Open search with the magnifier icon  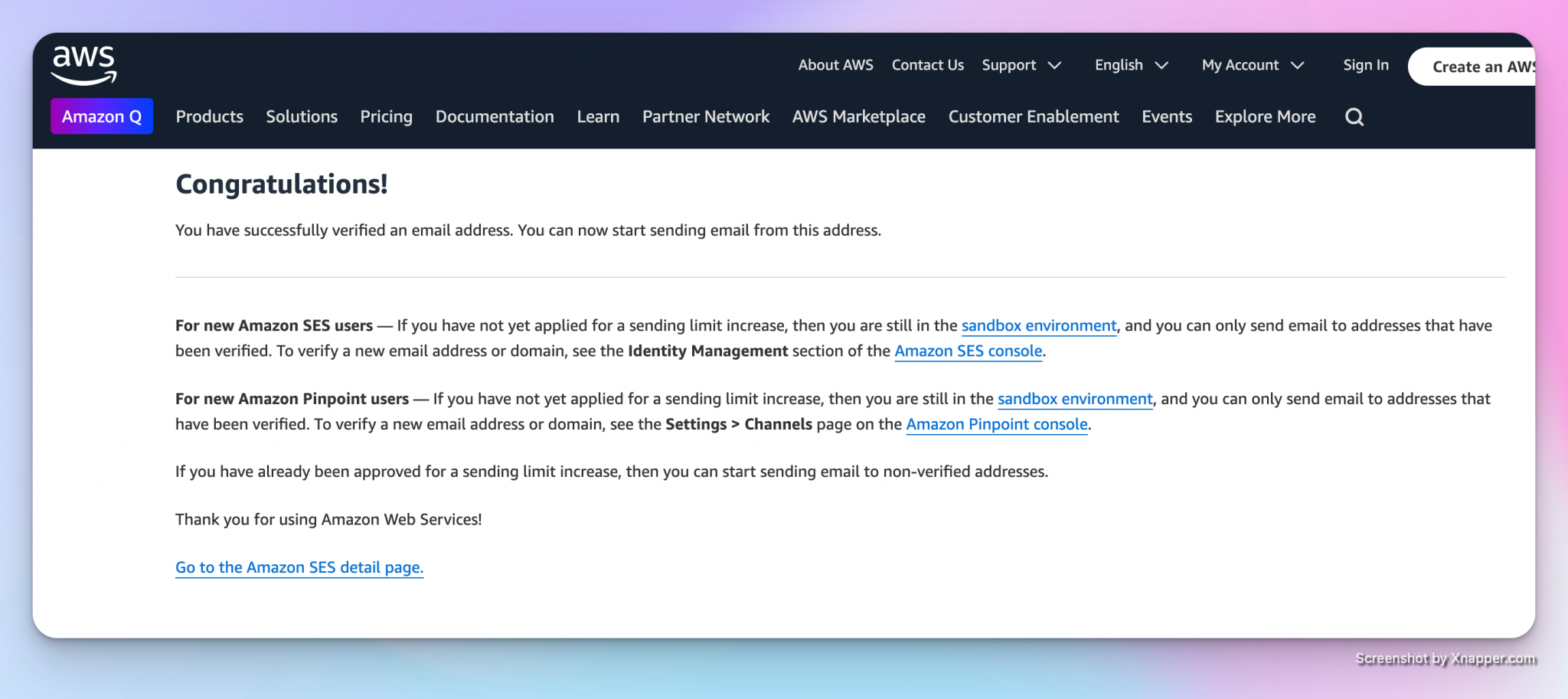tap(1354, 117)
